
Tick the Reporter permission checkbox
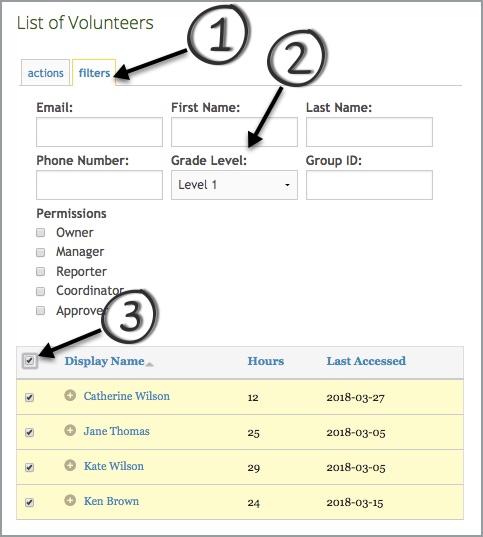point(40,272)
